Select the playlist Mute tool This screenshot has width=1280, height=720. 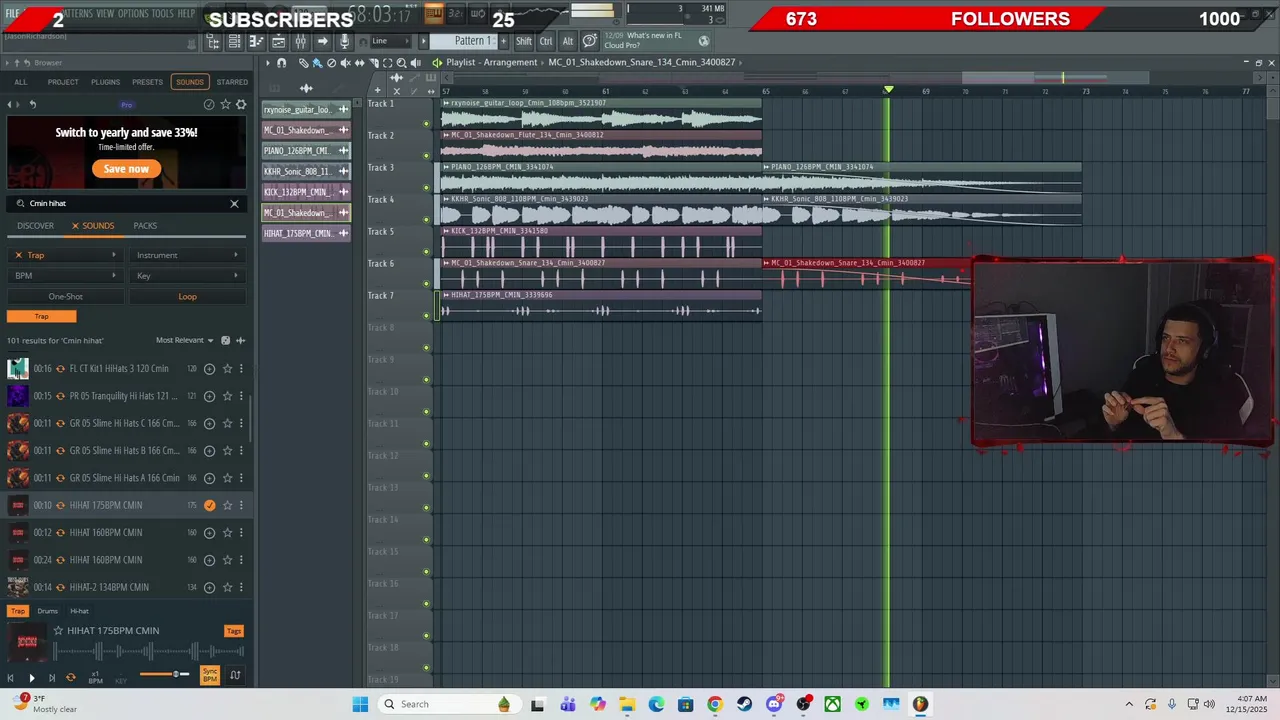pyautogui.click(x=346, y=63)
